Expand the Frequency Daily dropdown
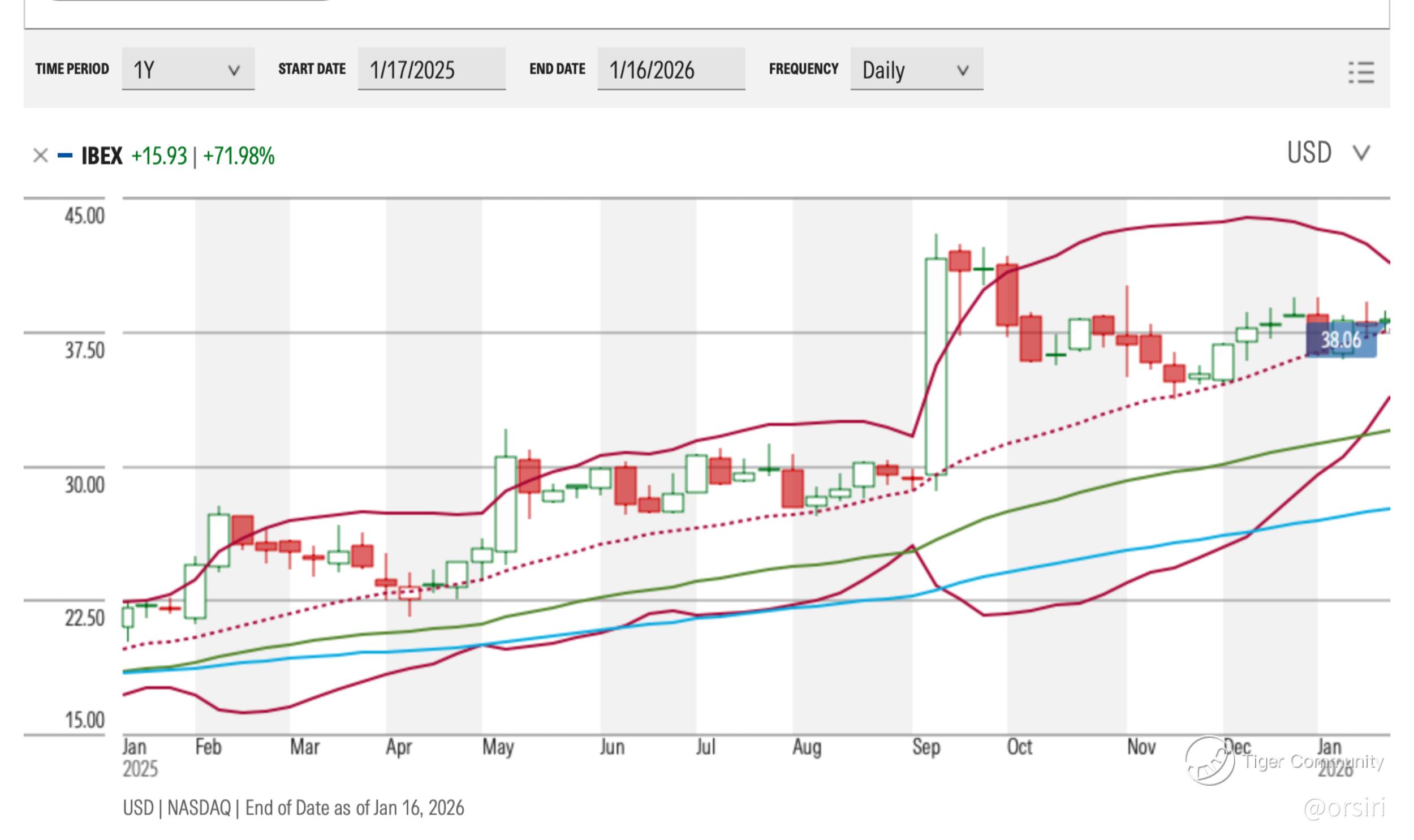The height and width of the screenshot is (840, 1414). (x=916, y=70)
